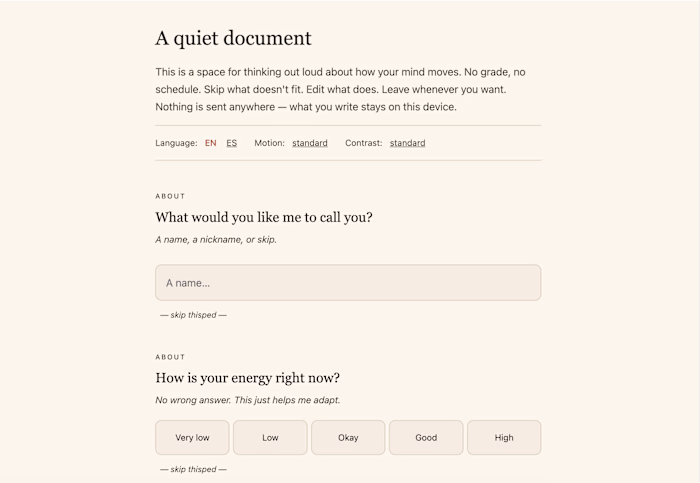Toggle the Contrast standard setting

[x=408, y=143]
